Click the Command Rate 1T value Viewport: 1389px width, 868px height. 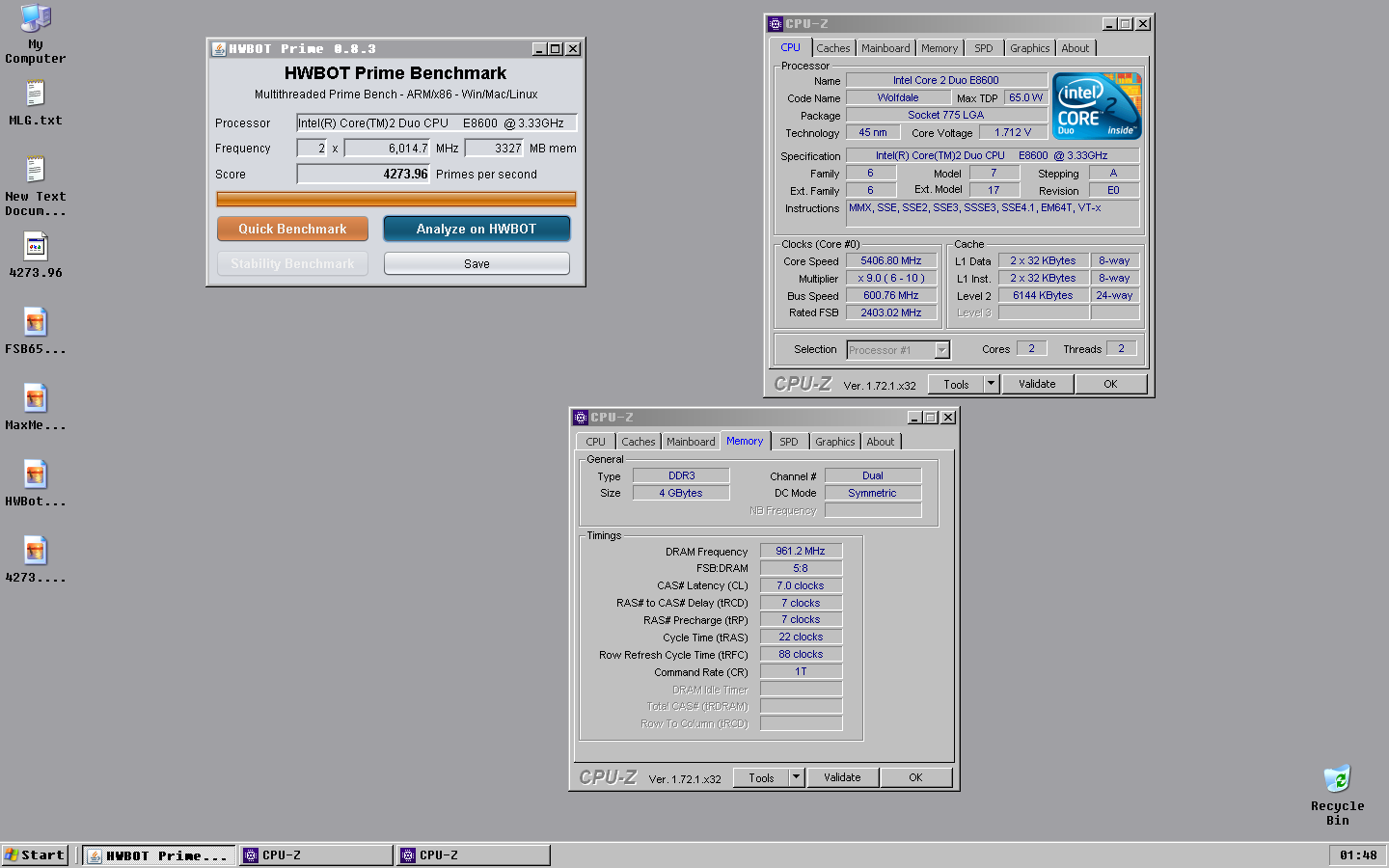801,671
